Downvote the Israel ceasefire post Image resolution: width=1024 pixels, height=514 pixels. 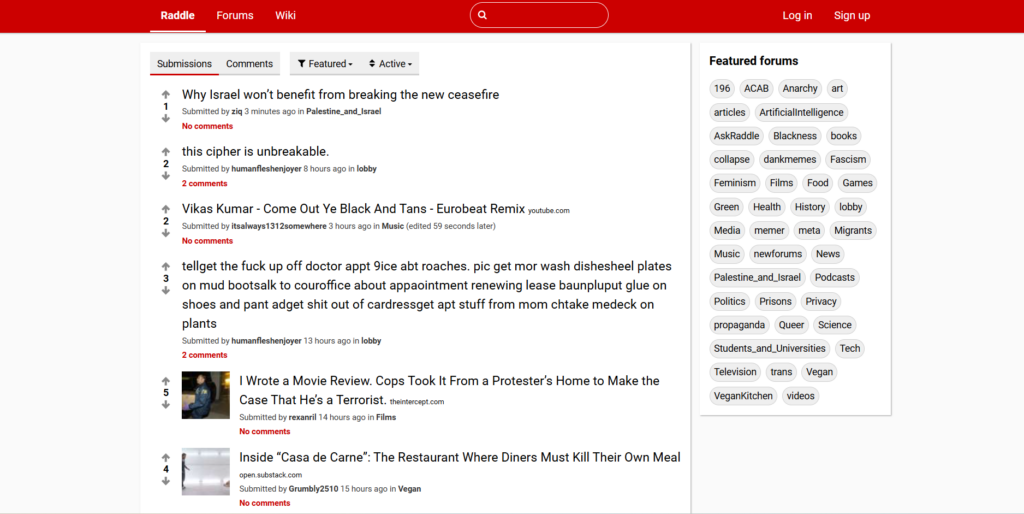coord(166,119)
